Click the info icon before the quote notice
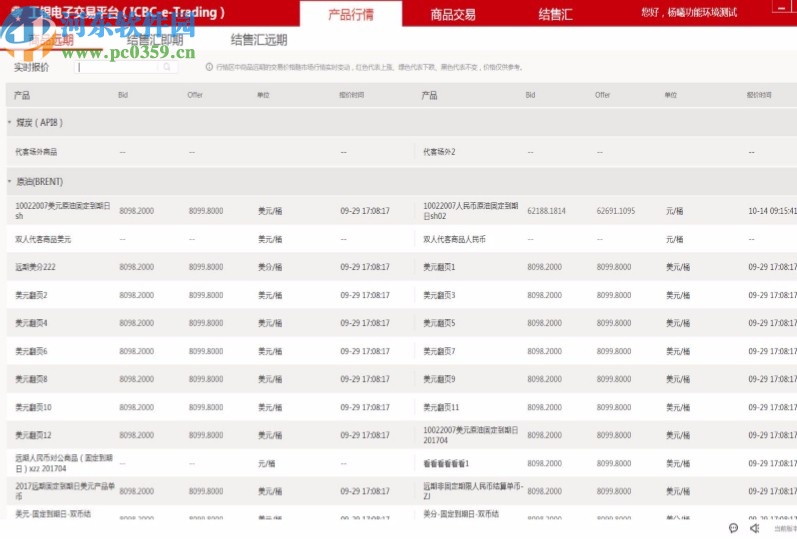This screenshot has height=539, width=797. pos(209,67)
